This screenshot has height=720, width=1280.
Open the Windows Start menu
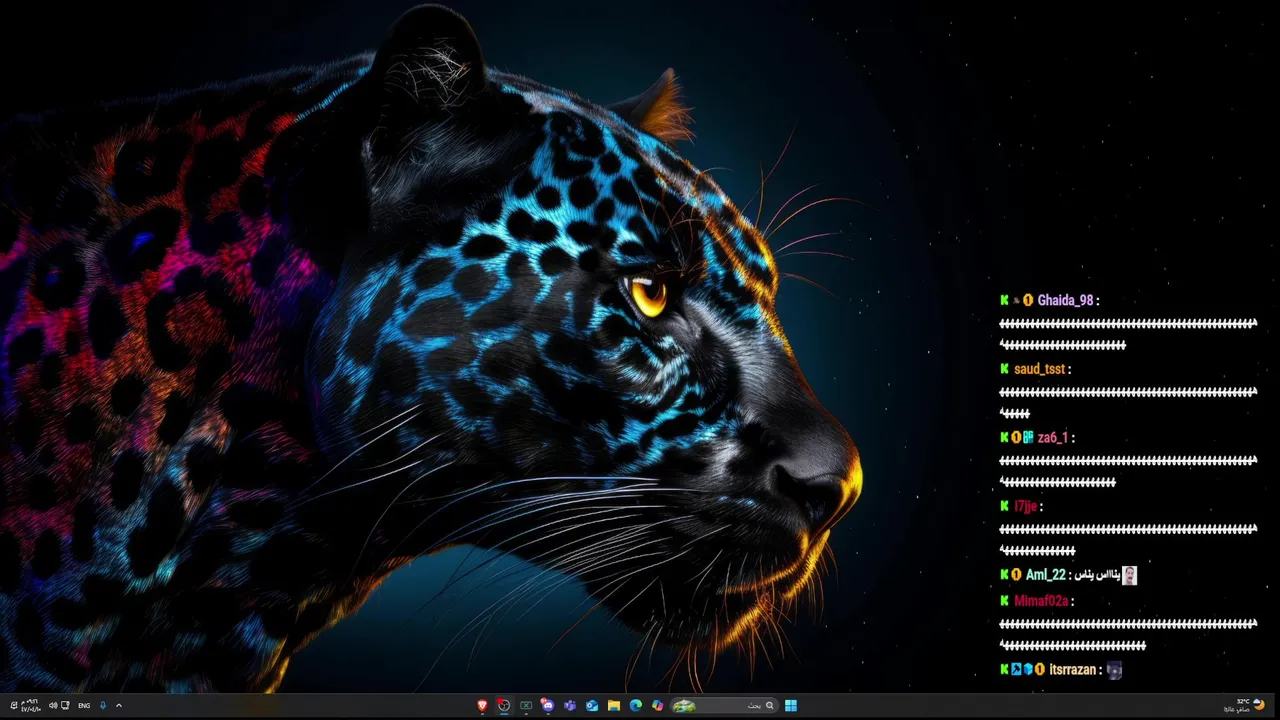(x=791, y=705)
